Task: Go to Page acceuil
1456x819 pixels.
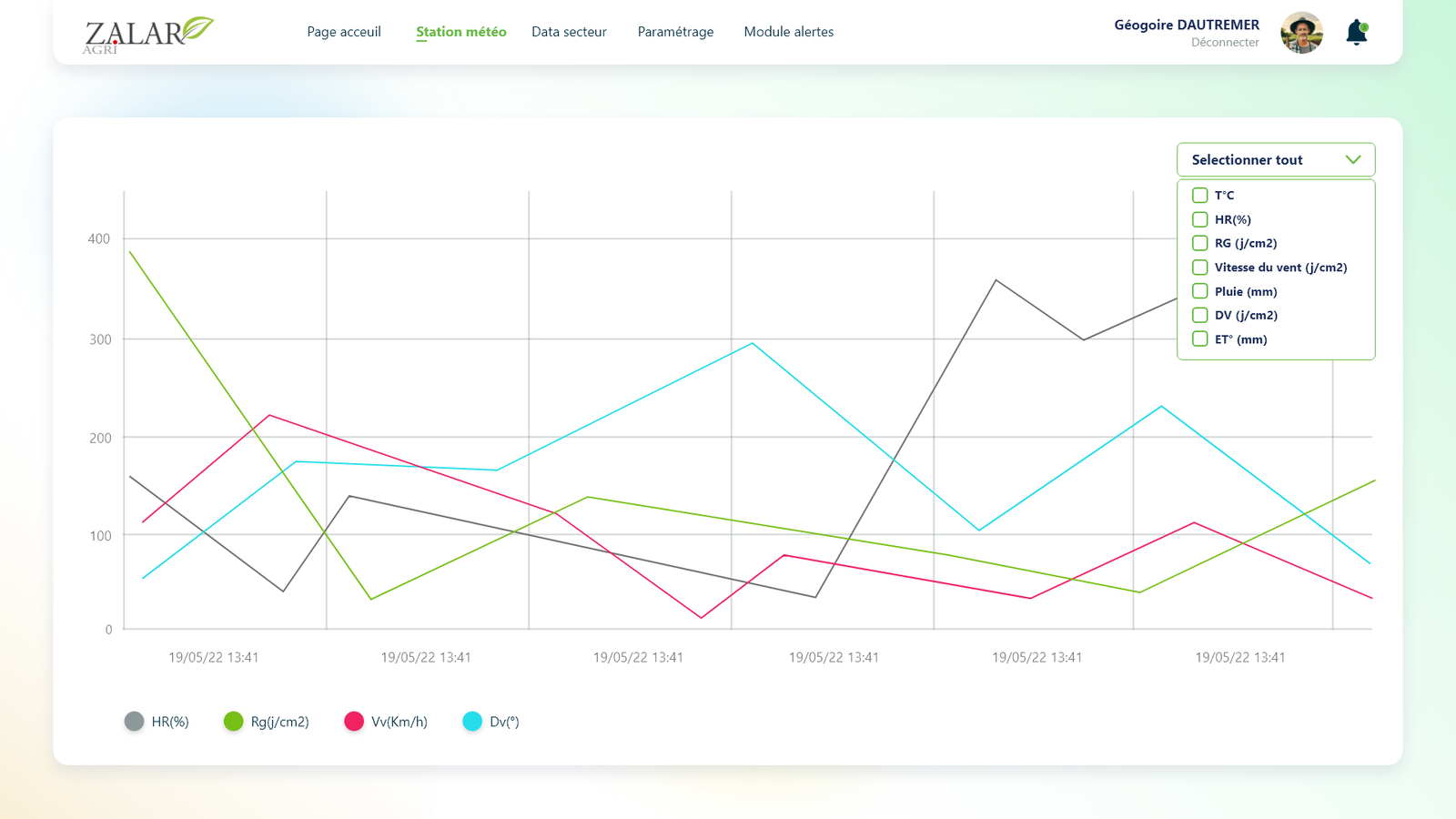Action: (344, 32)
